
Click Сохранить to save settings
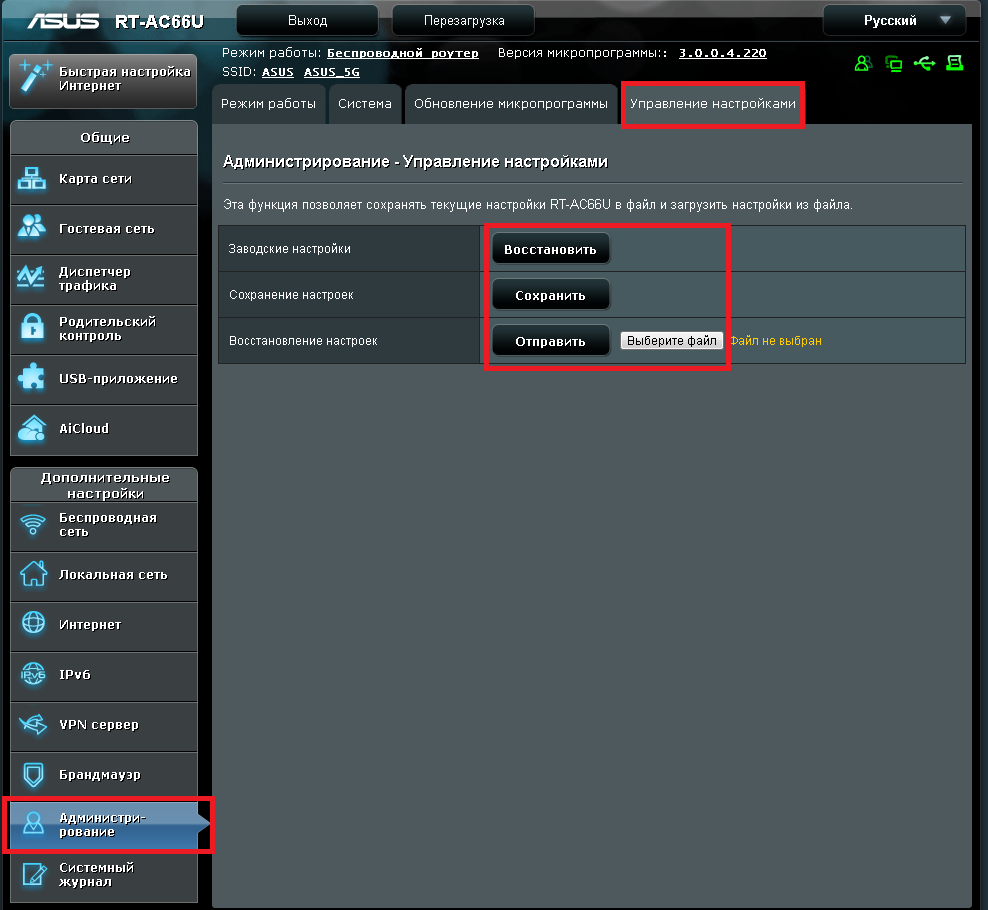point(550,295)
